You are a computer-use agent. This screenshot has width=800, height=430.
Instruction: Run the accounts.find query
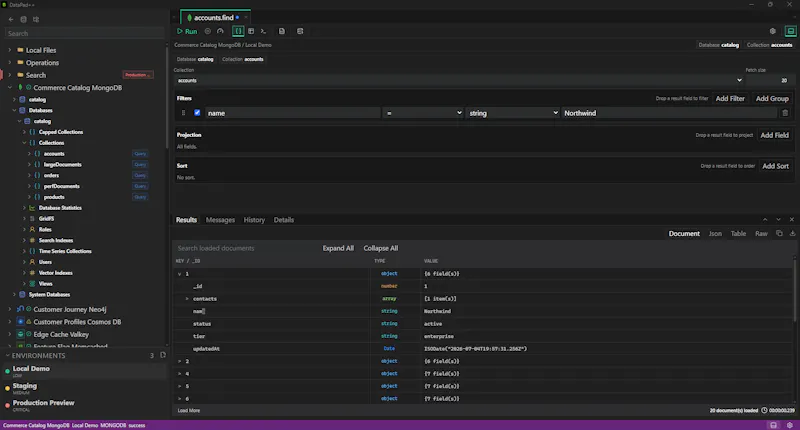coord(187,31)
